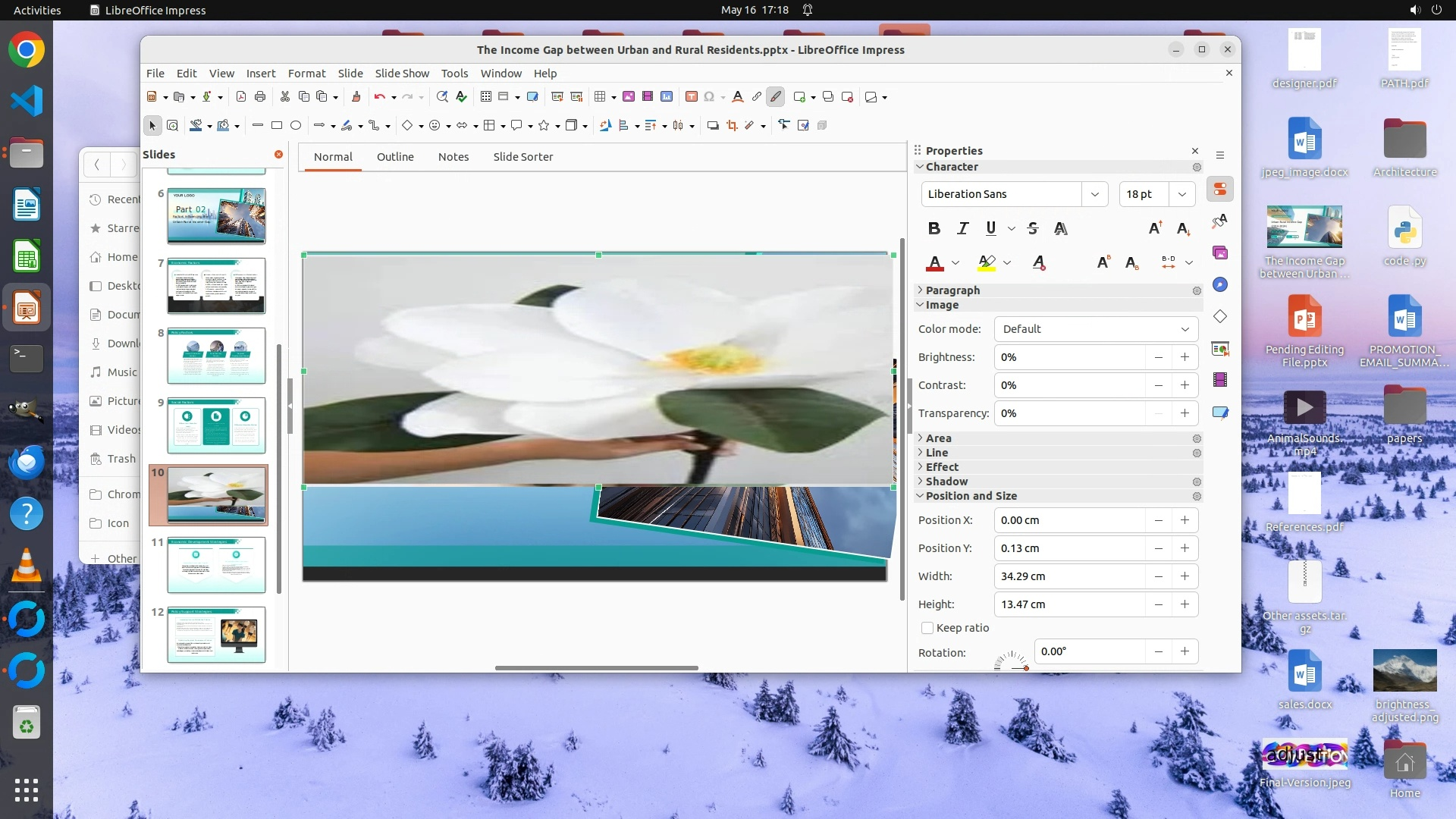This screenshot has height=819, width=1456.
Task: Open the Gallery sidebar deck icon
Action: 1220,253
